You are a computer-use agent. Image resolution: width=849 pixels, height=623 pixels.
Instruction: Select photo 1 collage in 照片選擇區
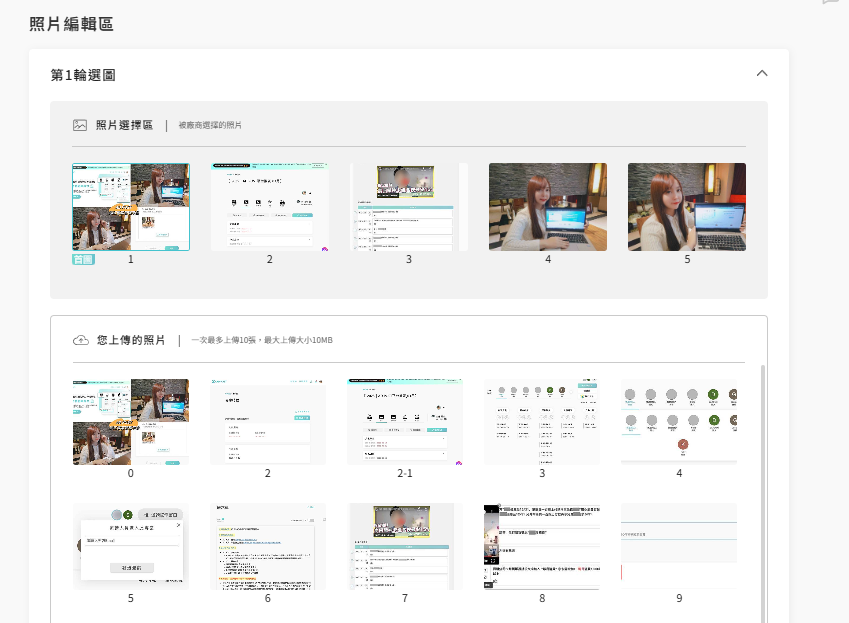click(x=131, y=207)
